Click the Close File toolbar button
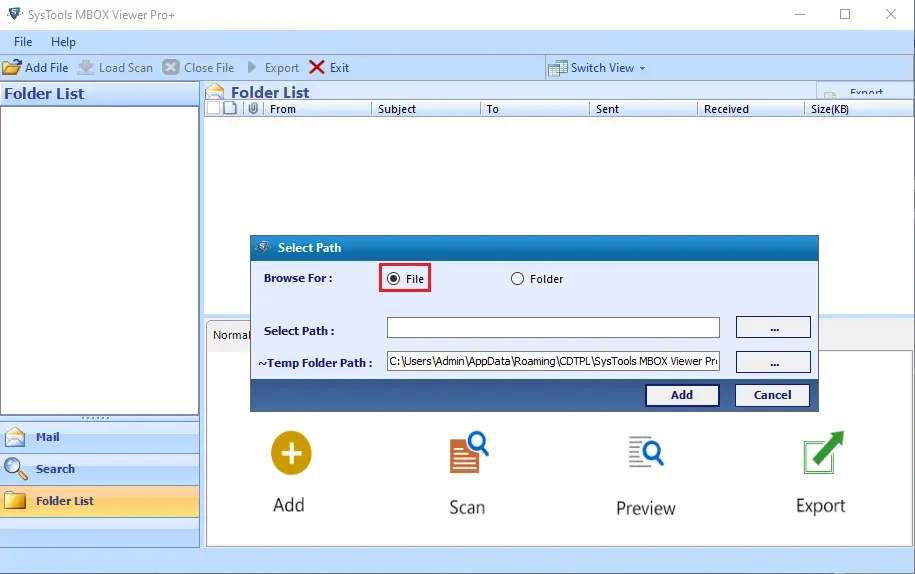Screen dimensions: 915x574 point(198,68)
